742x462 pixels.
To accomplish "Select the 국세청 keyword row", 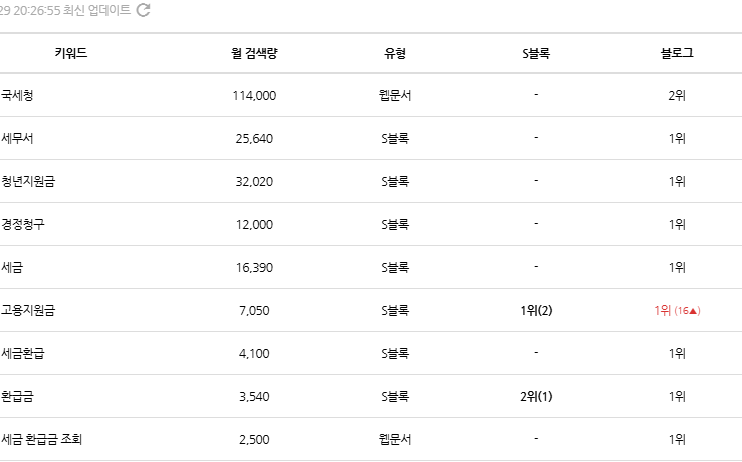I will 18,96.
